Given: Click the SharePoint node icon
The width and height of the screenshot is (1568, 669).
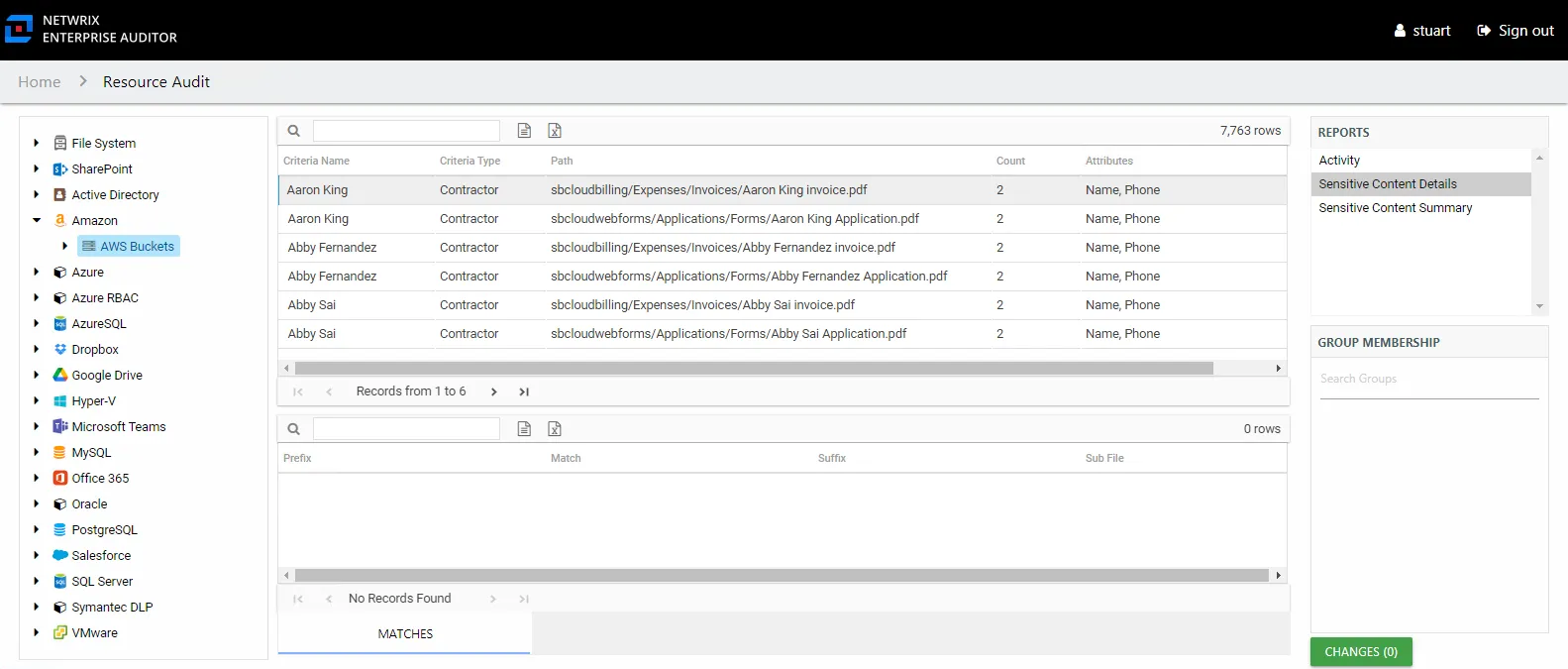Looking at the screenshot, I should pyautogui.click(x=60, y=168).
